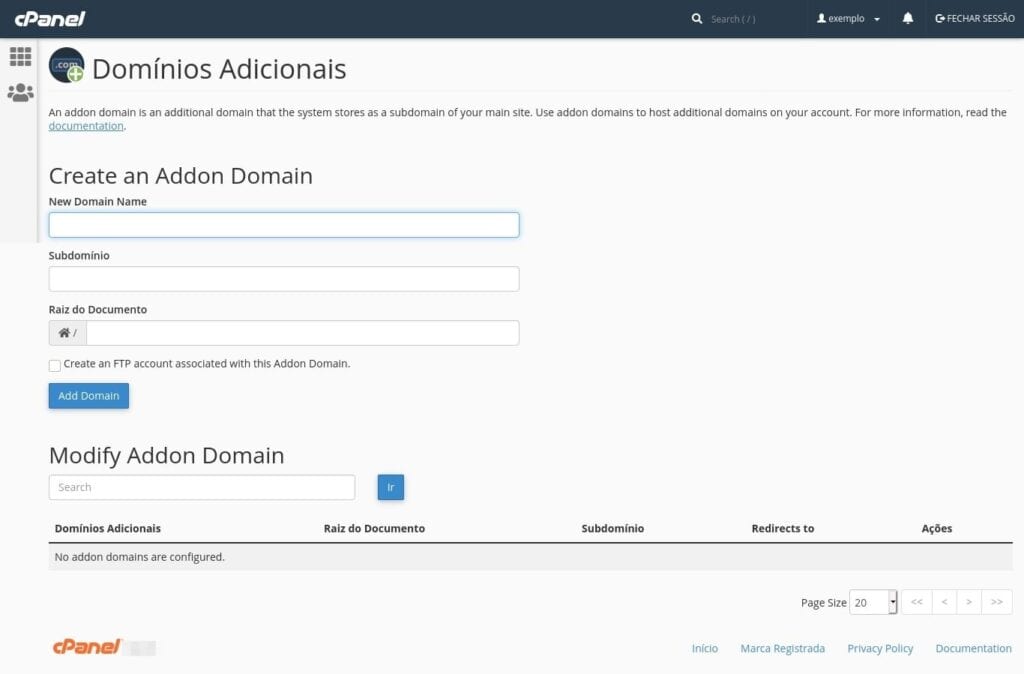Click the cPanel logo in header
1024x674 pixels.
point(50,18)
